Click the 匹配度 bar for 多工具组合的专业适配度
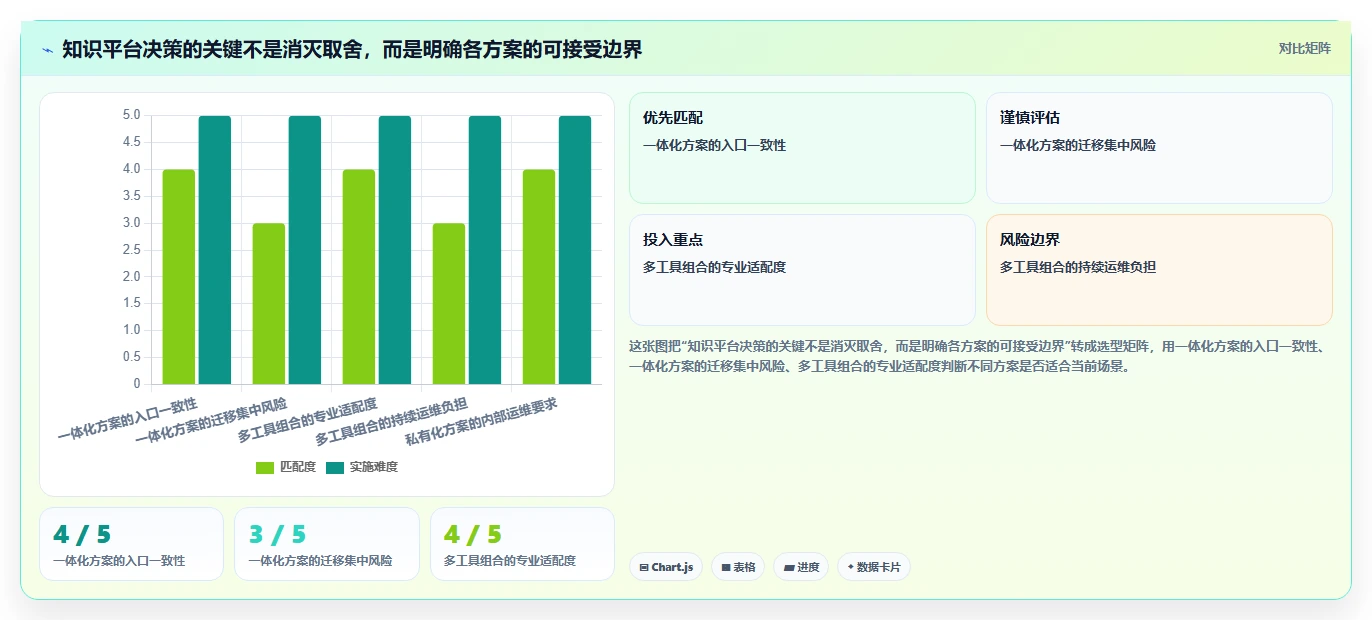This screenshot has height=620, width=1372. pos(359,277)
